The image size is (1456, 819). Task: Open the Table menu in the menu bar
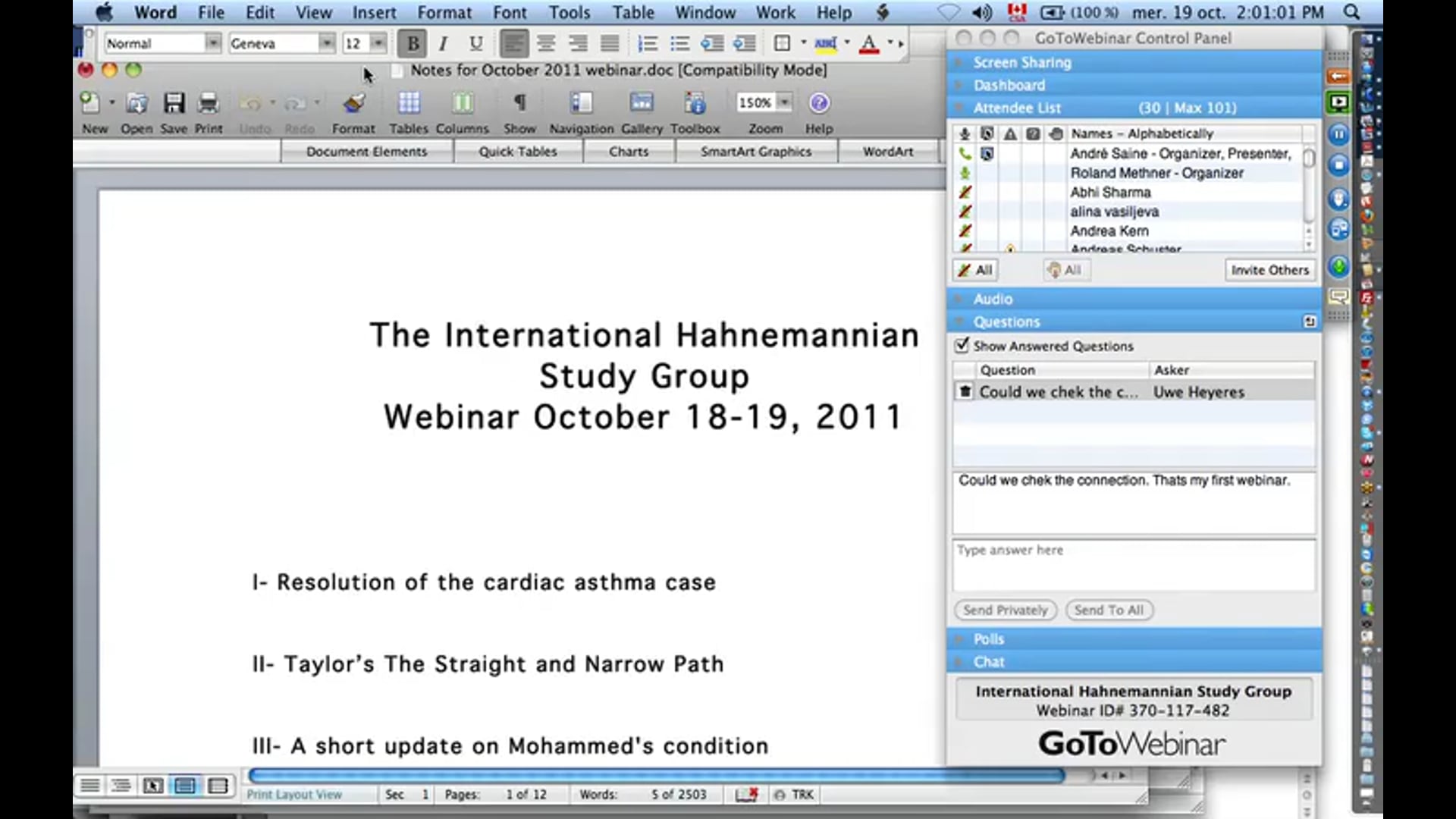pos(632,12)
